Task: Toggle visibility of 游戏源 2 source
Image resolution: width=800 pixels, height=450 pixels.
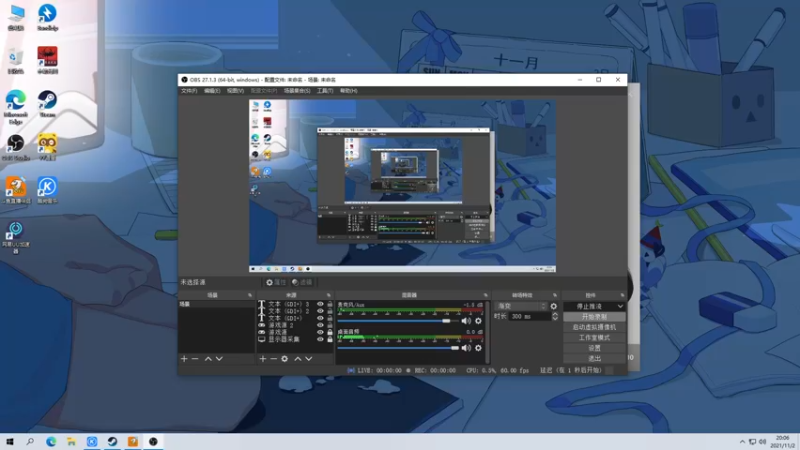Action: coord(320,325)
